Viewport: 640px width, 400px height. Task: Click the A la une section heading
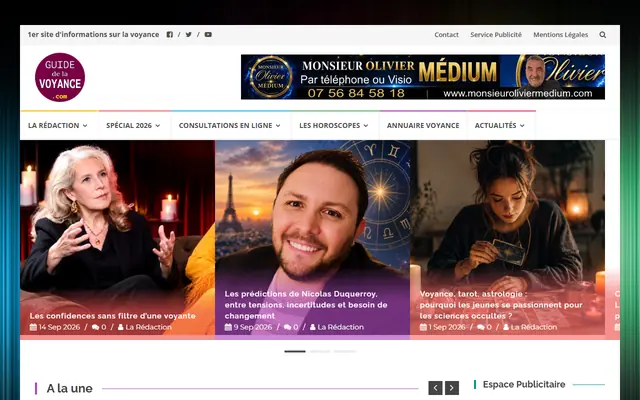pos(69,388)
